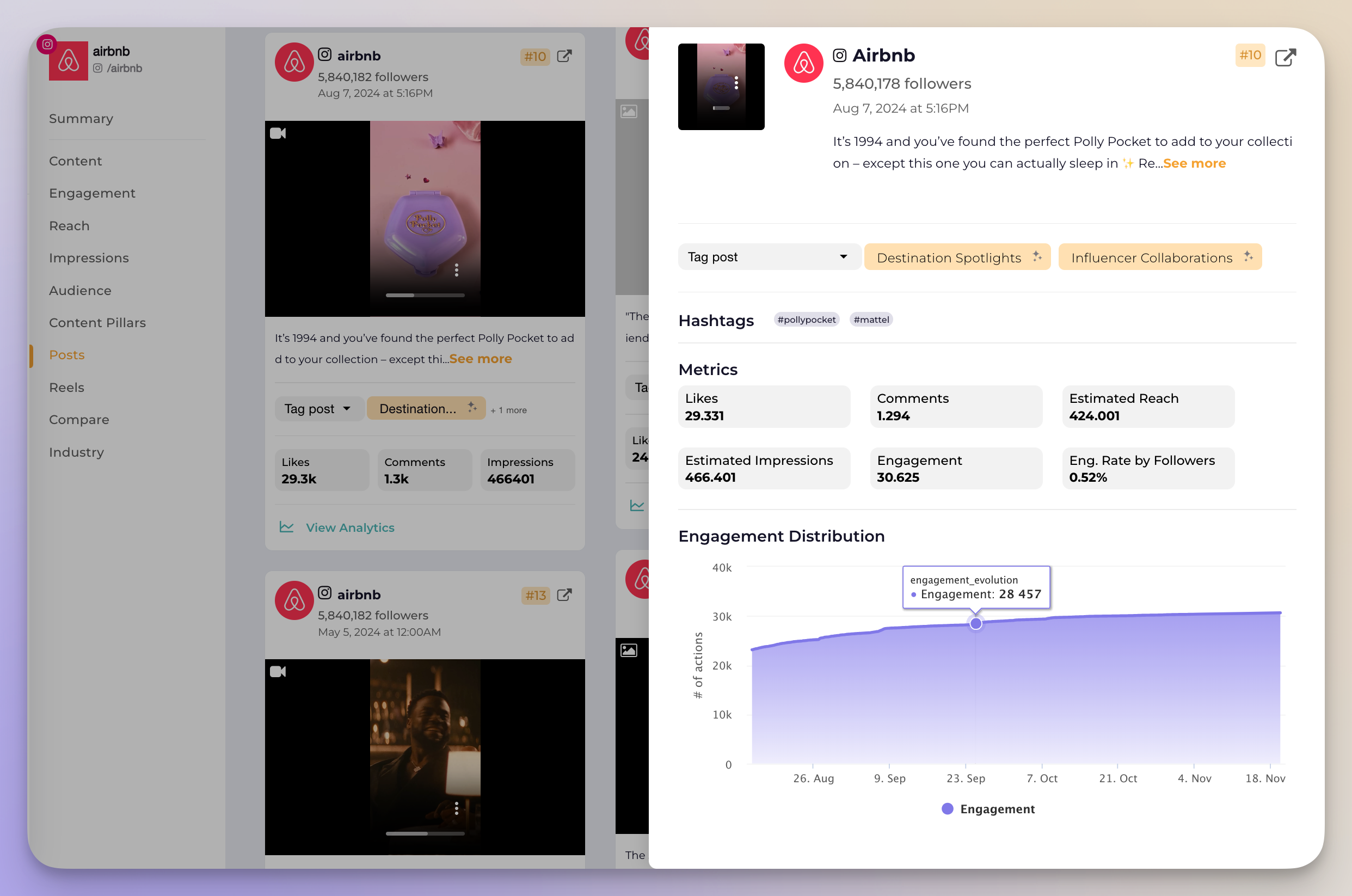Expand the '+ 1 more' tags on card
The height and width of the screenshot is (896, 1352).
pos(508,410)
